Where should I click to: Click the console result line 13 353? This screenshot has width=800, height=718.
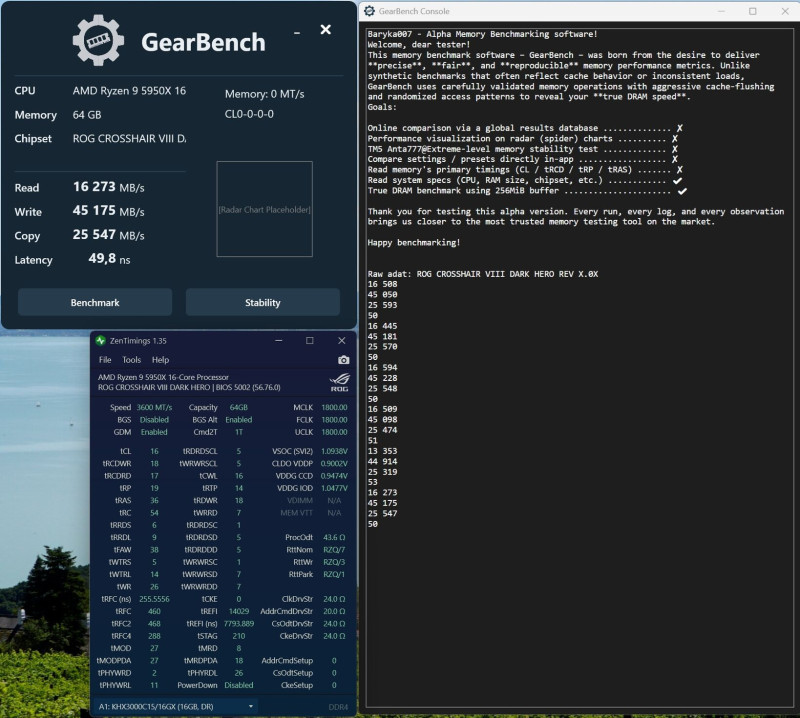coord(382,451)
